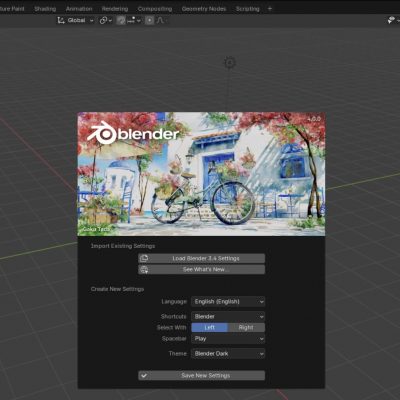Switch to the Rendering workspace tab
This screenshot has height=400, width=400.
(115, 9)
